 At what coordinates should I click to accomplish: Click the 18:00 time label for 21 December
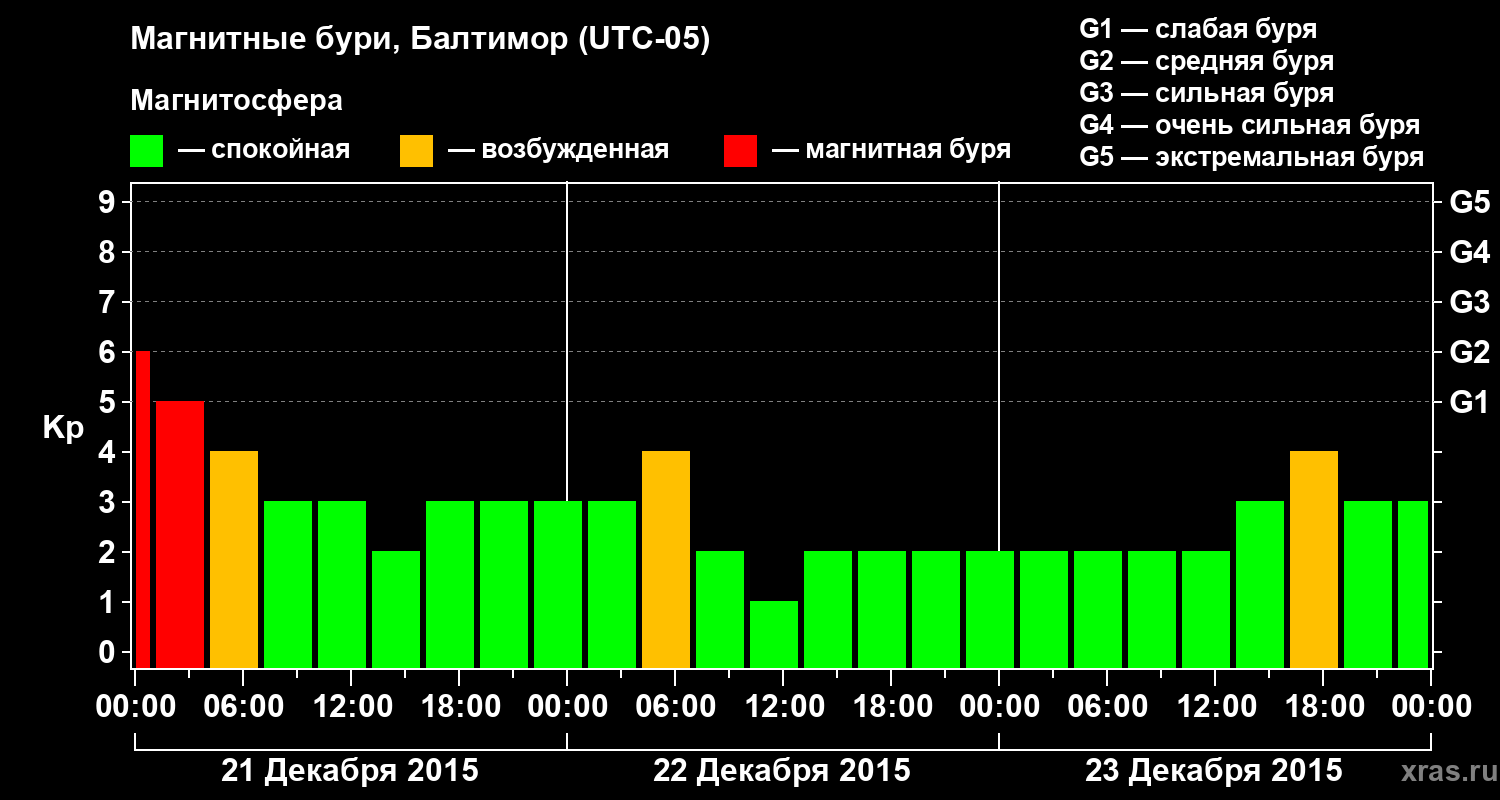point(459,707)
